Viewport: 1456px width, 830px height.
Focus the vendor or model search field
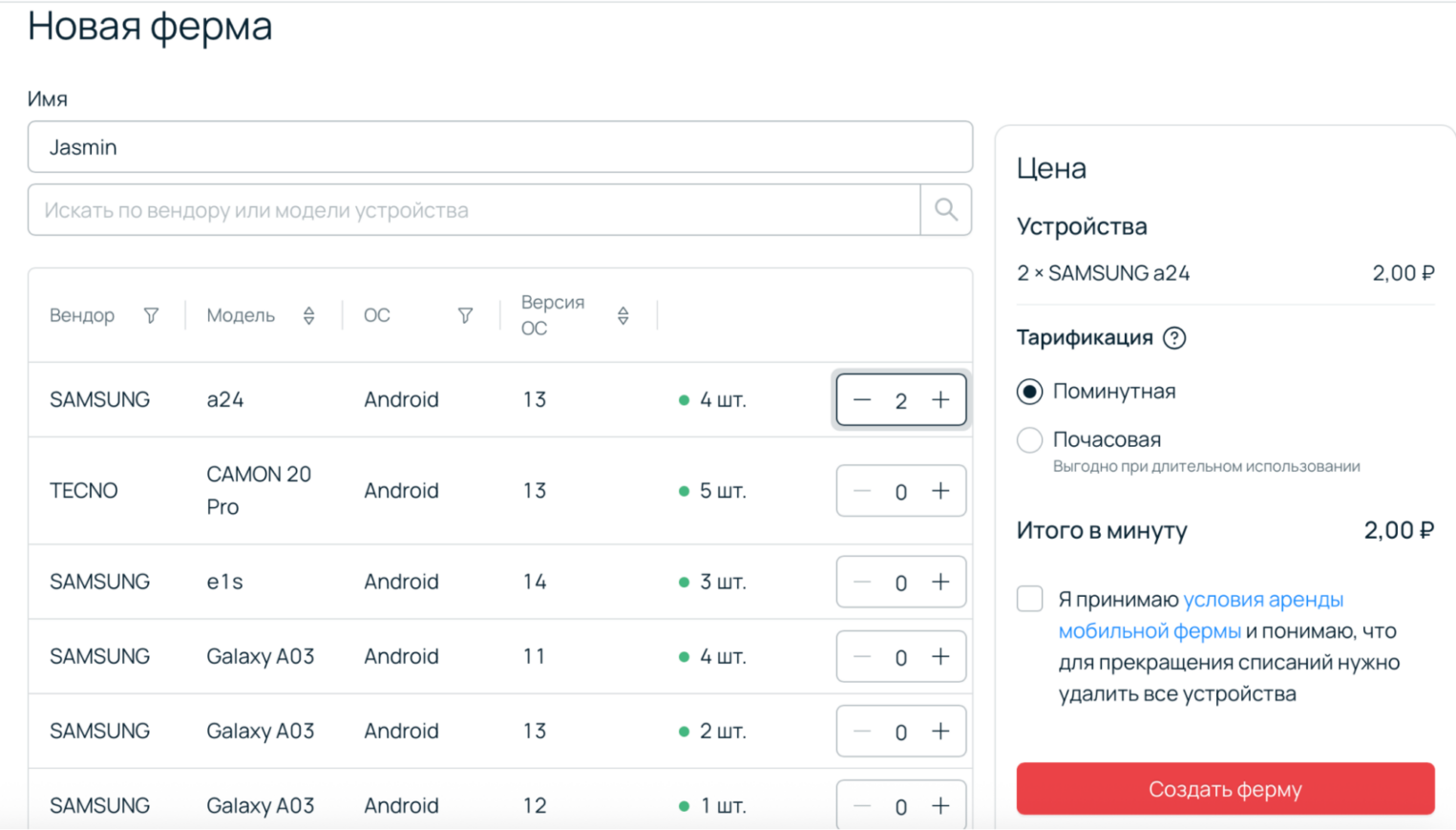474,210
